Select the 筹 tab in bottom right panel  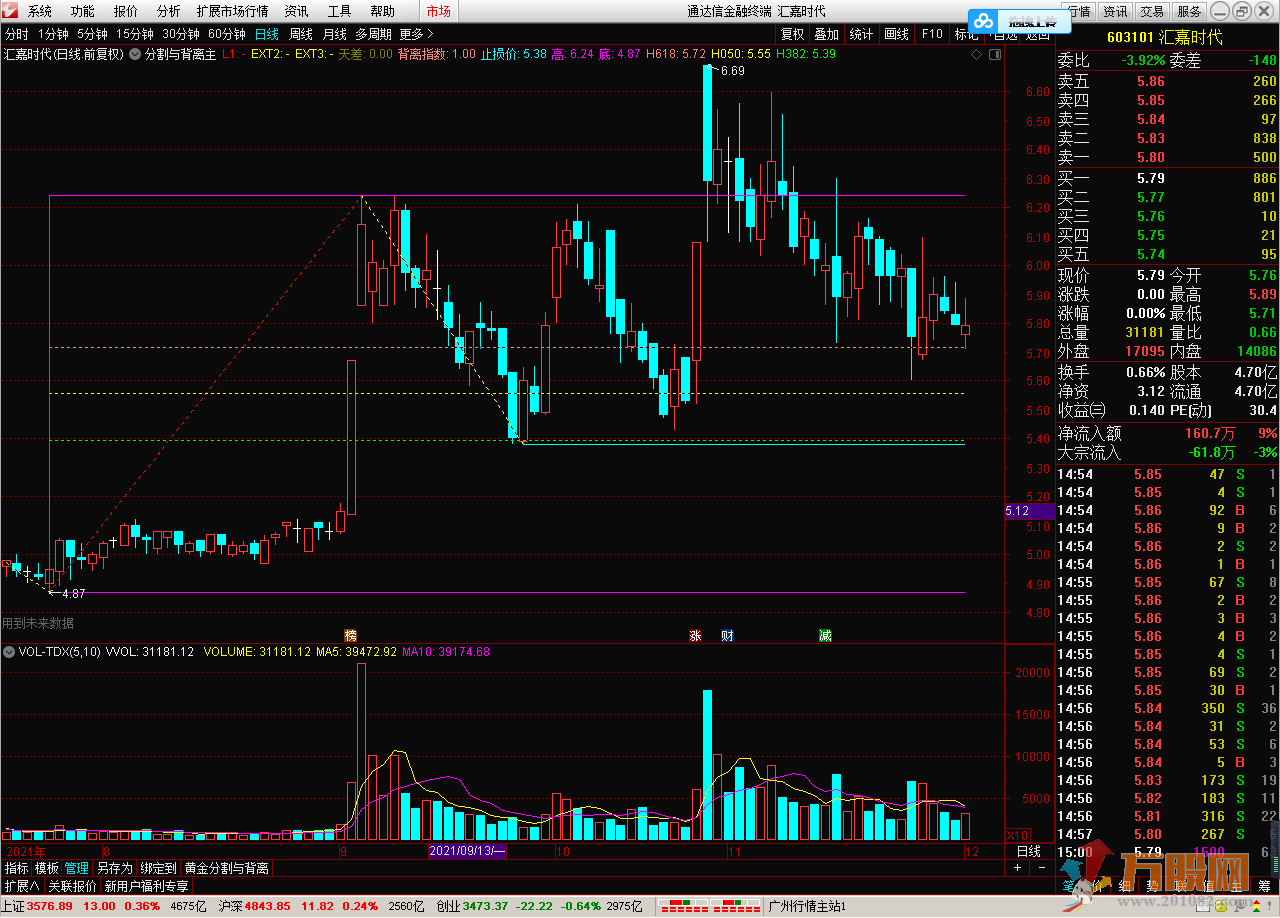click(x=1265, y=886)
